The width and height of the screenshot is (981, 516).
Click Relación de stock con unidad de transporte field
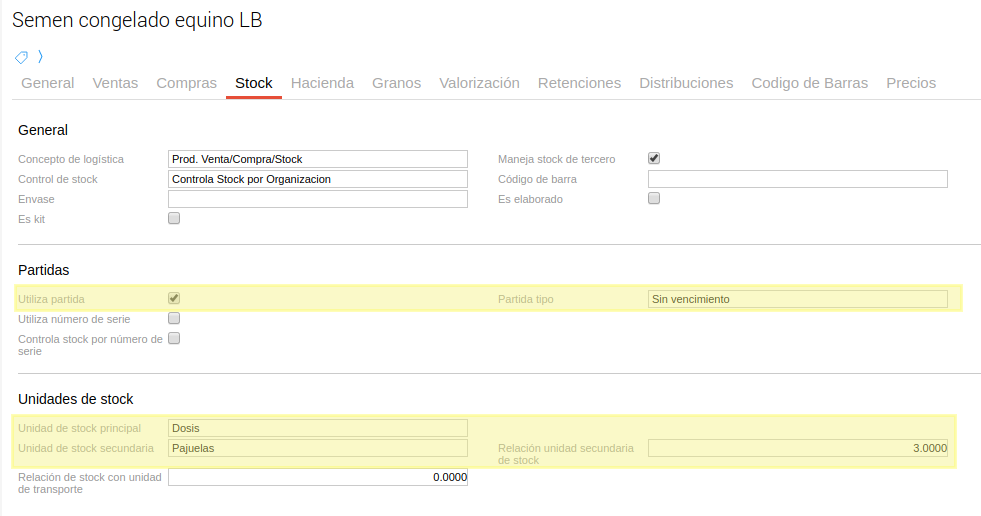click(x=318, y=477)
